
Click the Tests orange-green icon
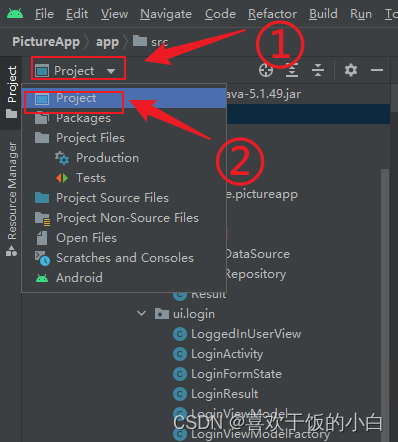point(62,178)
